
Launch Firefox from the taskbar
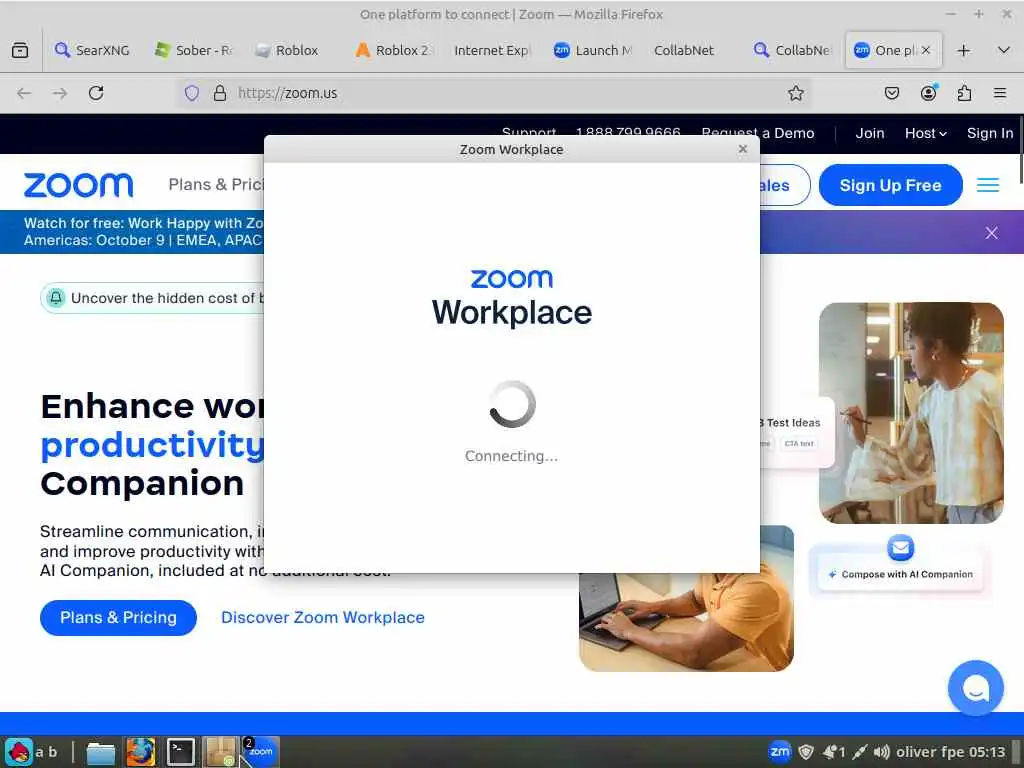(140, 752)
